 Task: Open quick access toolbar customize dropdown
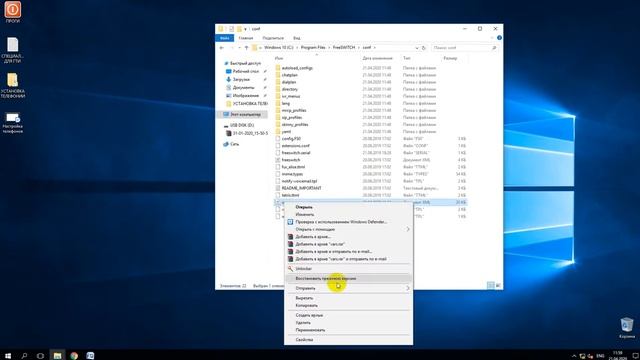tap(245, 29)
